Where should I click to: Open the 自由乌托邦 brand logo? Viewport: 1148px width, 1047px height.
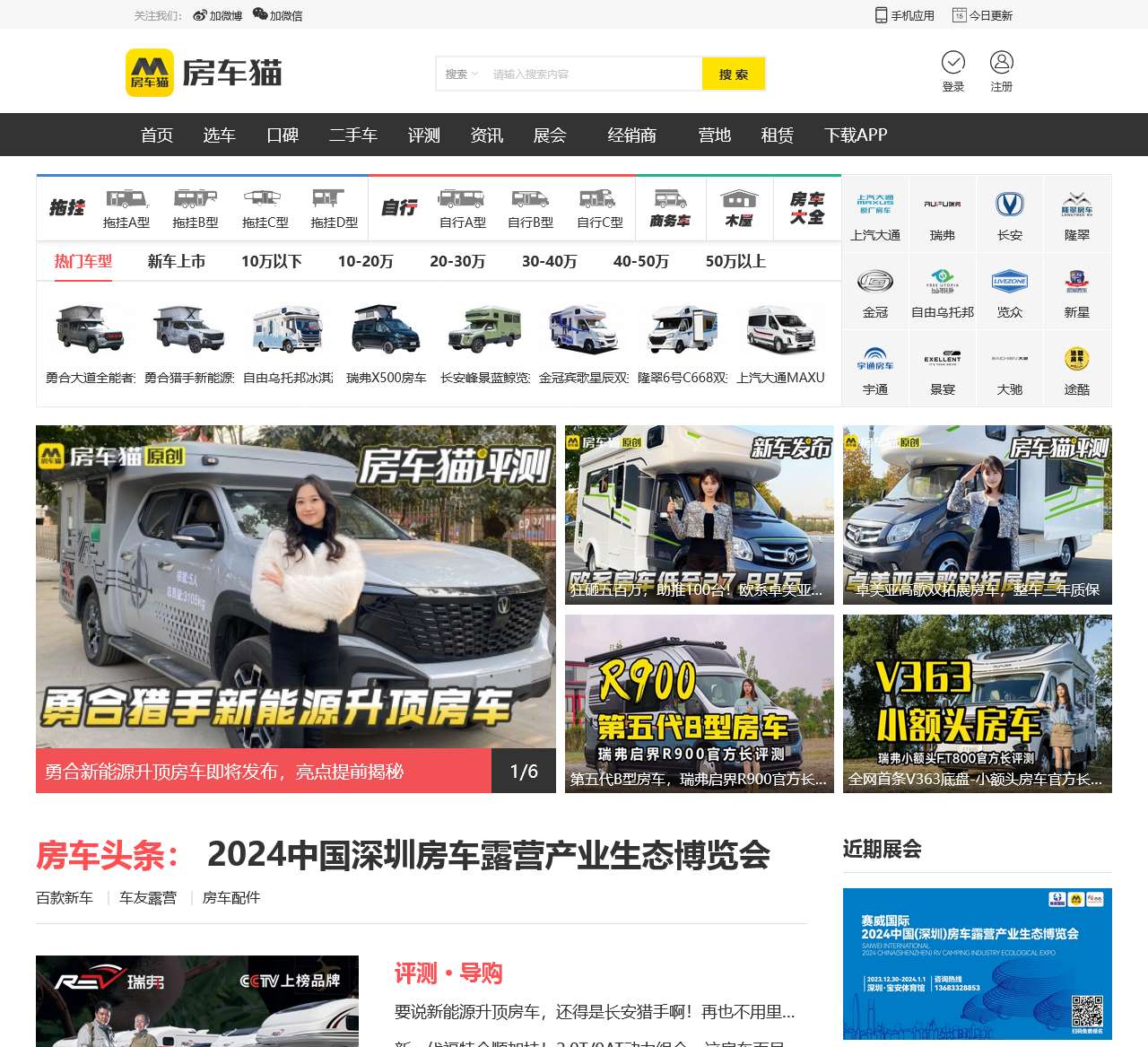pos(943,282)
